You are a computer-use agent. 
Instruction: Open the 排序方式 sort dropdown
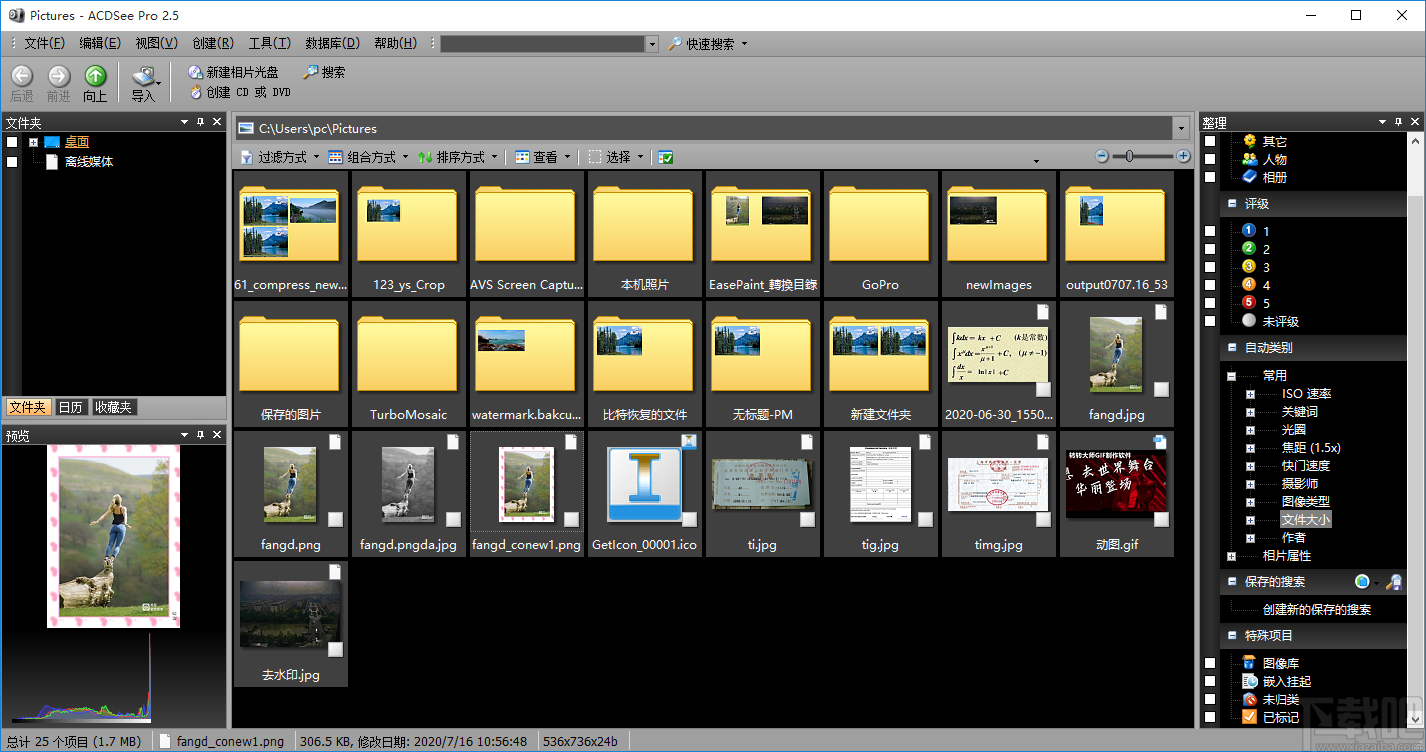pyautogui.click(x=457, y=157)
